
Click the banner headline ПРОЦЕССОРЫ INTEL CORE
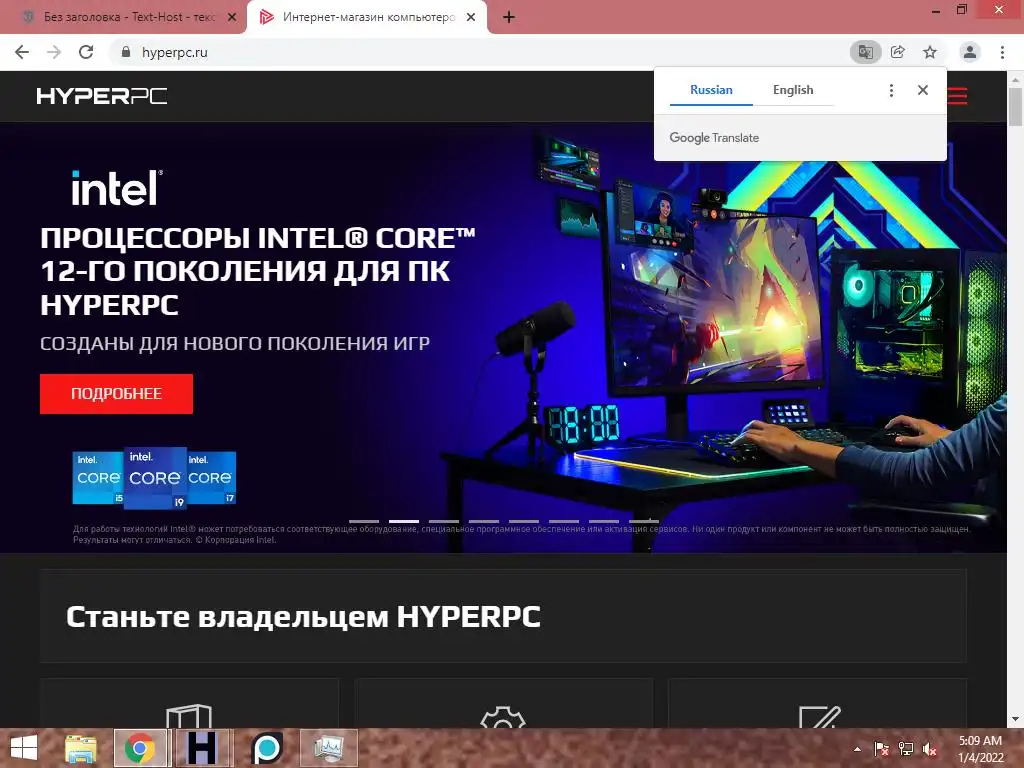258,271
